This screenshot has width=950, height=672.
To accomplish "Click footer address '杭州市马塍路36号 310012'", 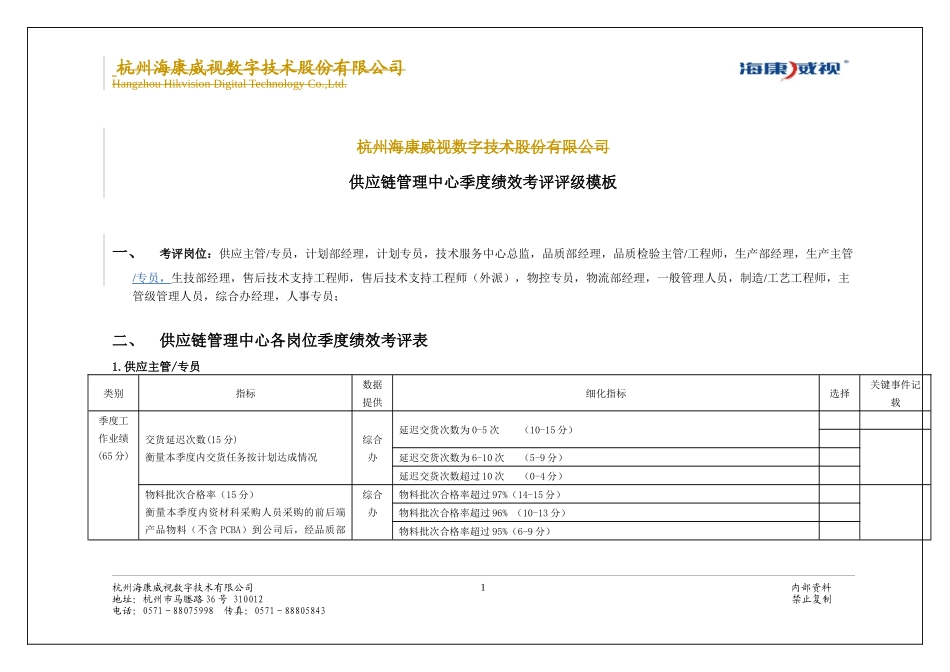I will pos(203,599).
